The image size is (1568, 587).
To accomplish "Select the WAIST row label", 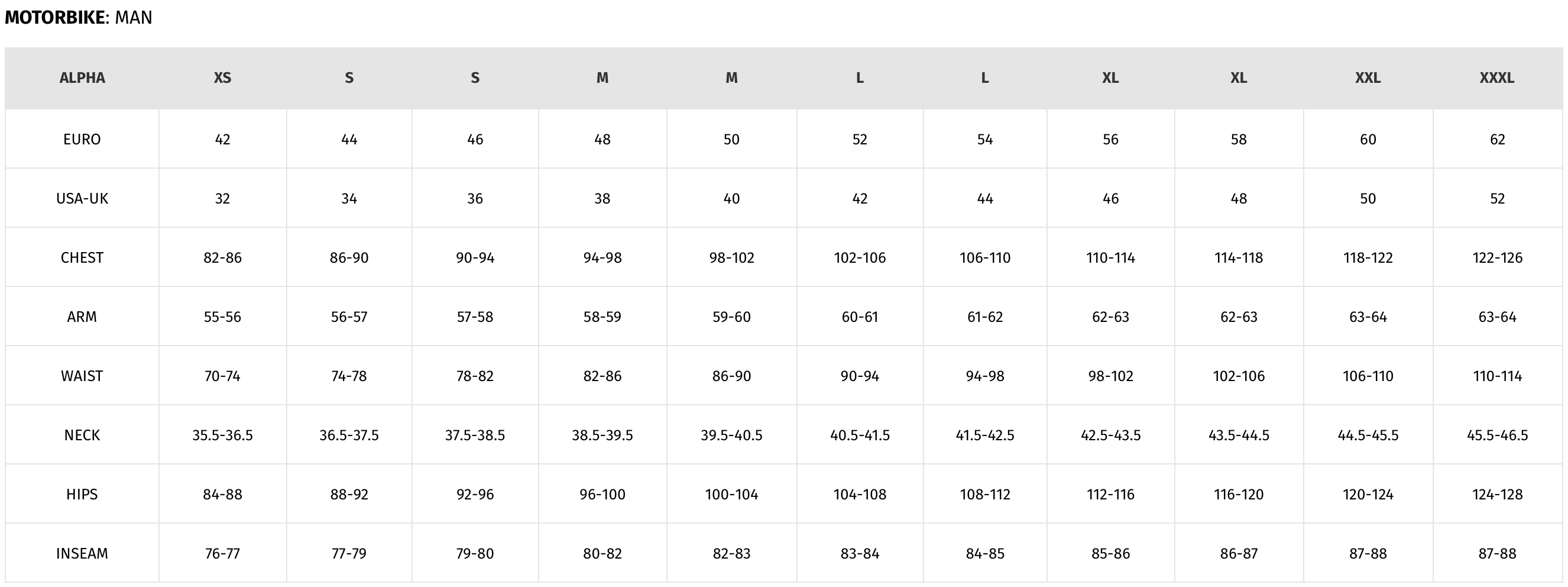I will tap(82, 376).
